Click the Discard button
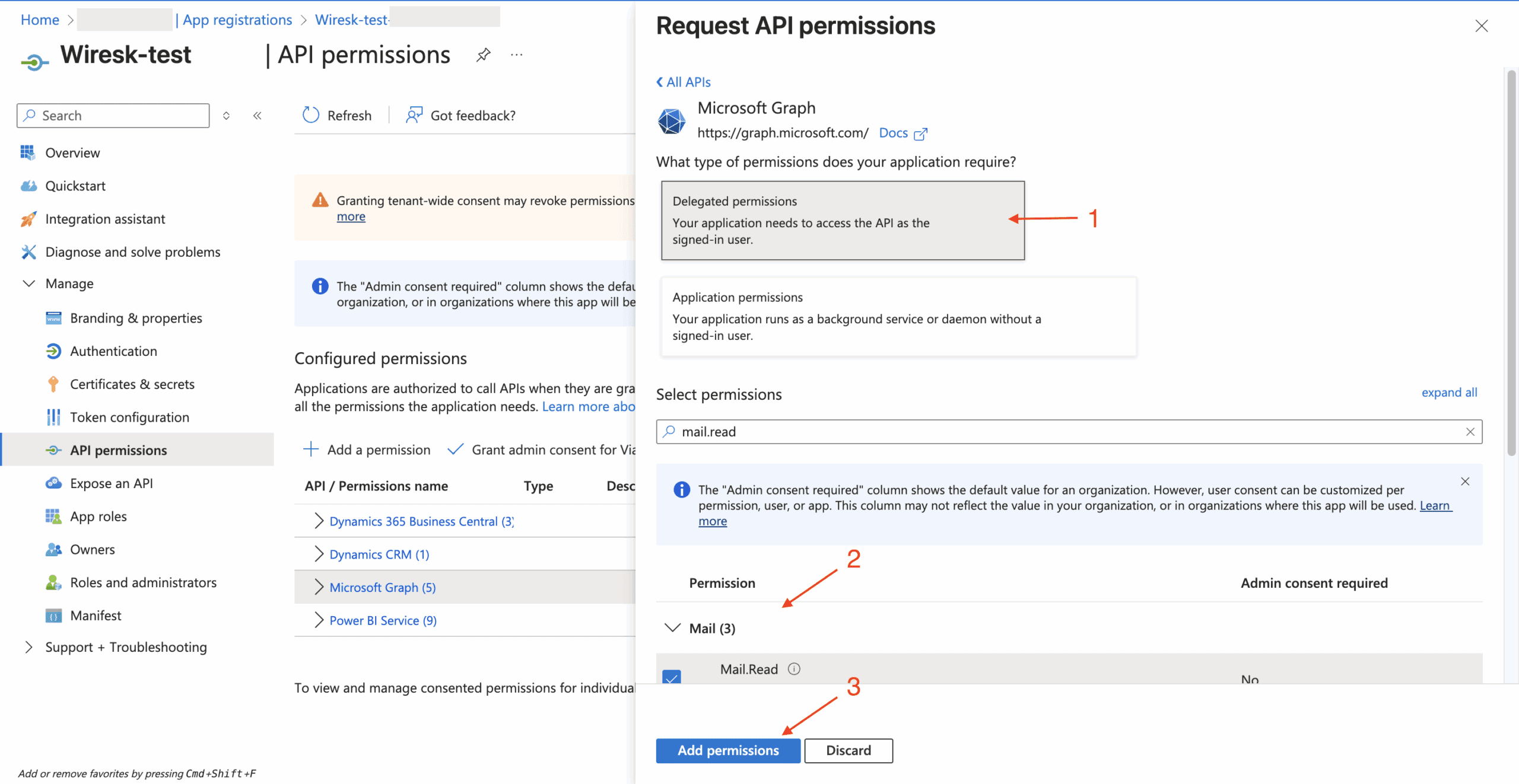Viewport: 1519px width, 784px height. point(849,750)
